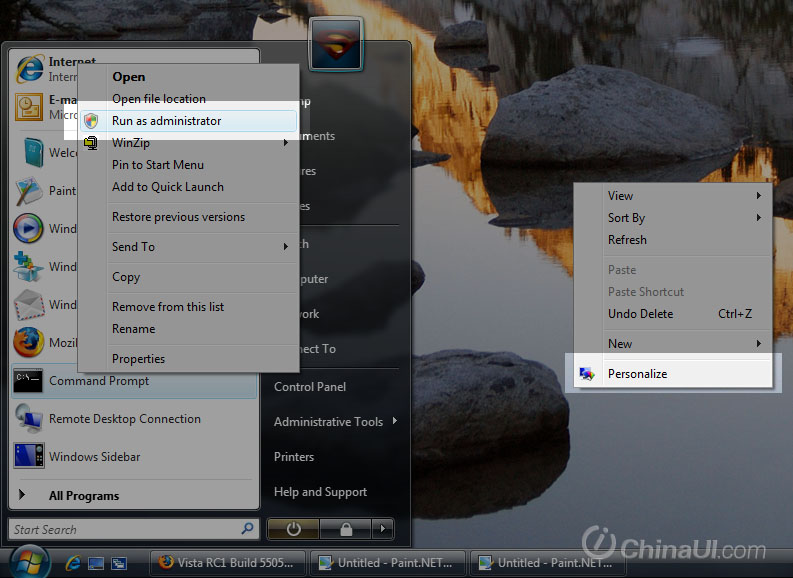Click All Programs label

(x=84, y=496)
